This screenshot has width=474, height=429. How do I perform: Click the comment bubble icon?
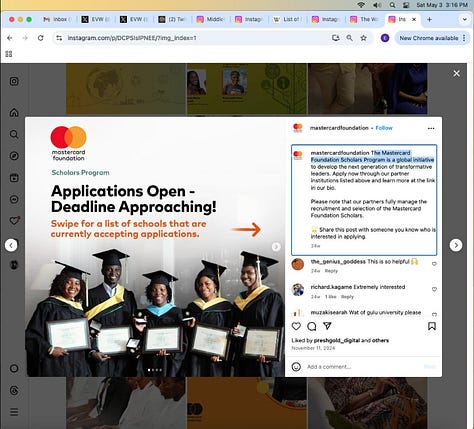pos(312,326)
